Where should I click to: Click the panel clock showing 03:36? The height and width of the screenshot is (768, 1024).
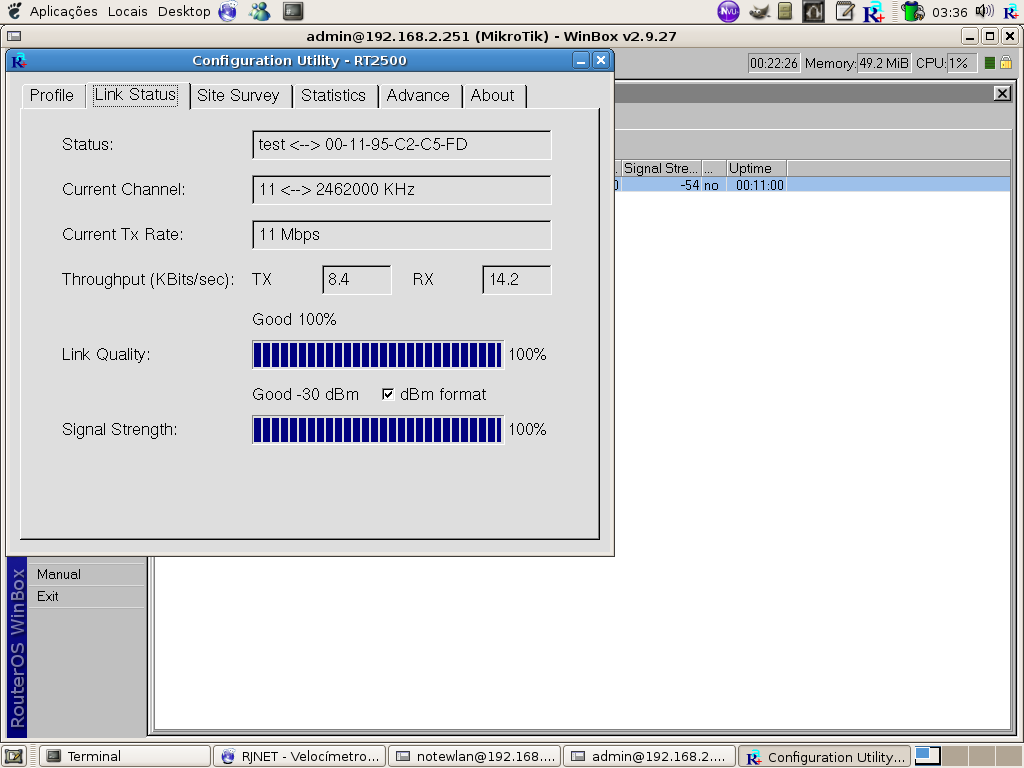coord(950,12)
